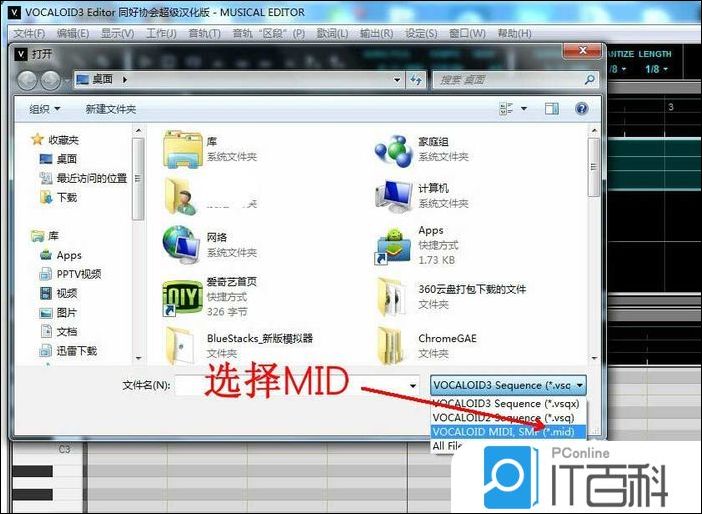Click the forward navigation arrow button
The image size is (702, 514).
click(51, 81)
